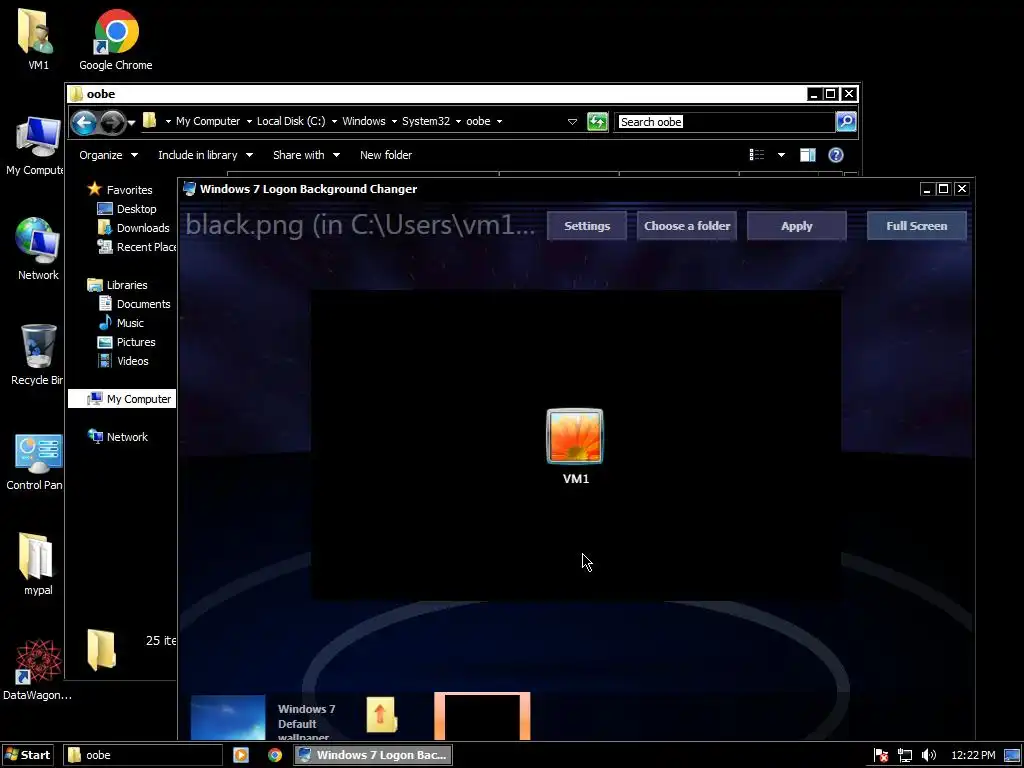Expand the dropdown arrow after My Computer breadcrumb
This screenshot has height=768, width=1024.
click(x=249, y=121)
